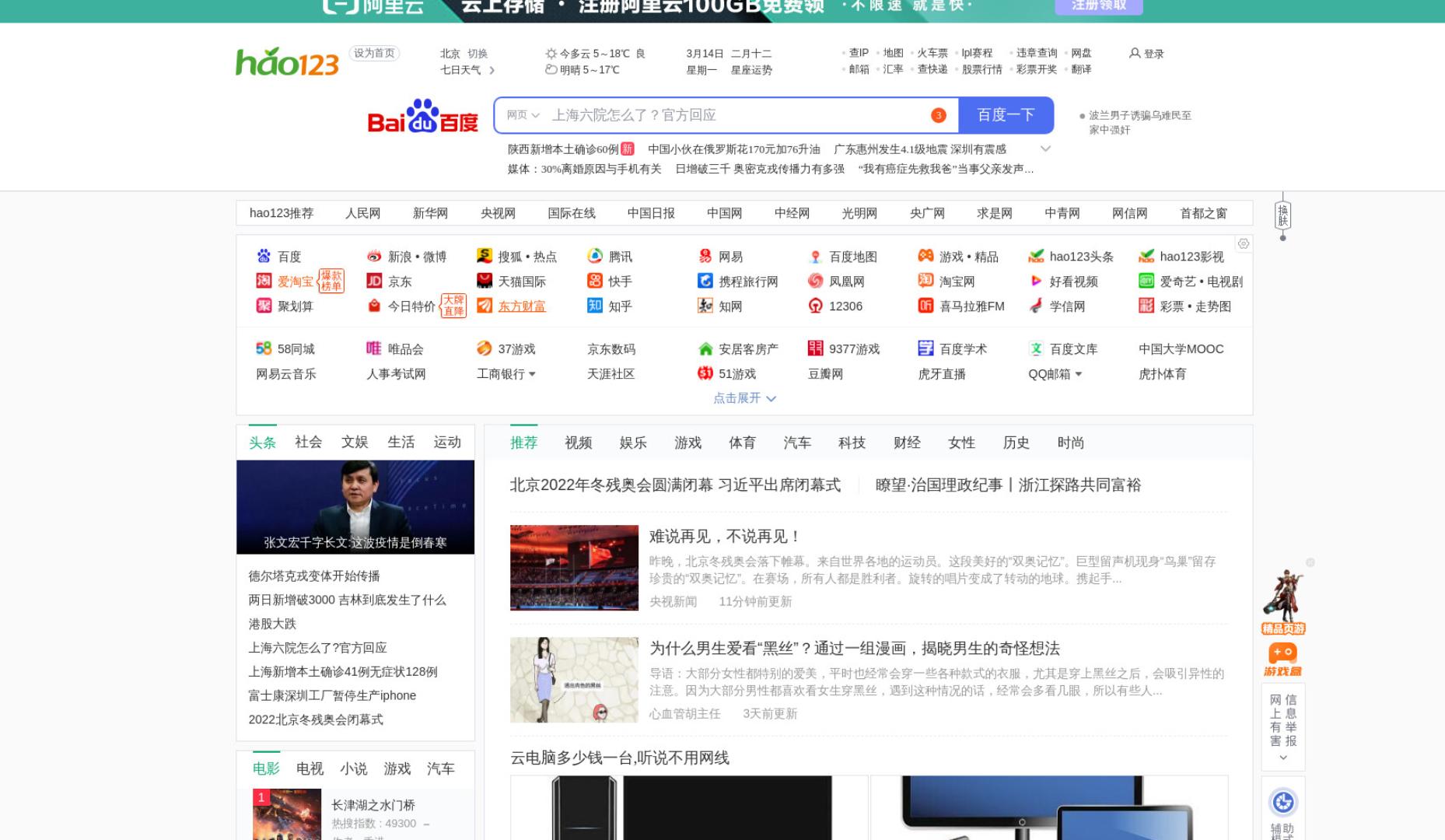Click the Baidu logo beside search box

tap(422, 116)
